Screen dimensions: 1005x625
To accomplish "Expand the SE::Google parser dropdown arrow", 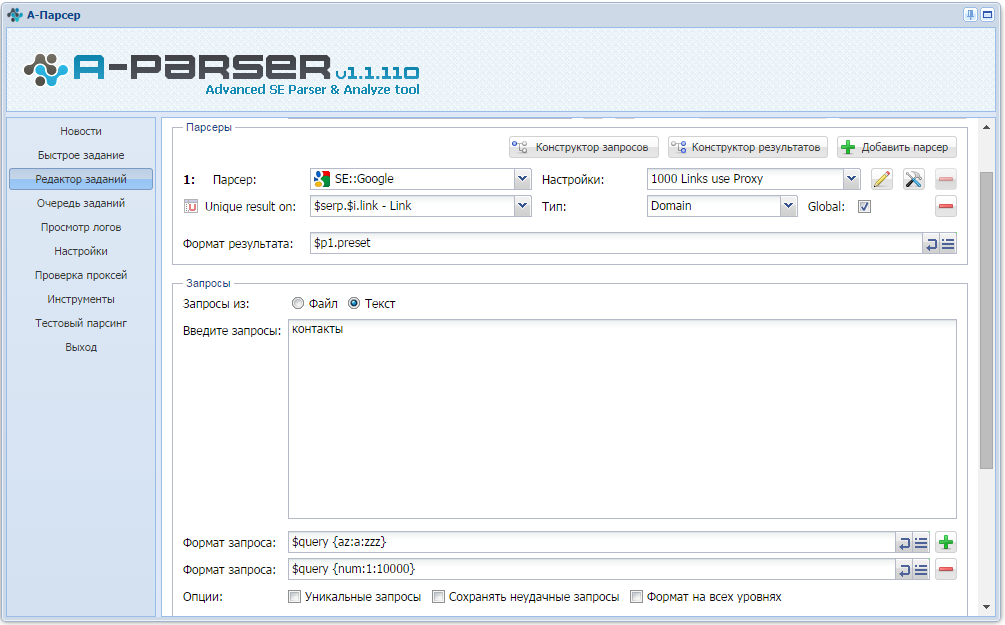I will coord(522,179).
